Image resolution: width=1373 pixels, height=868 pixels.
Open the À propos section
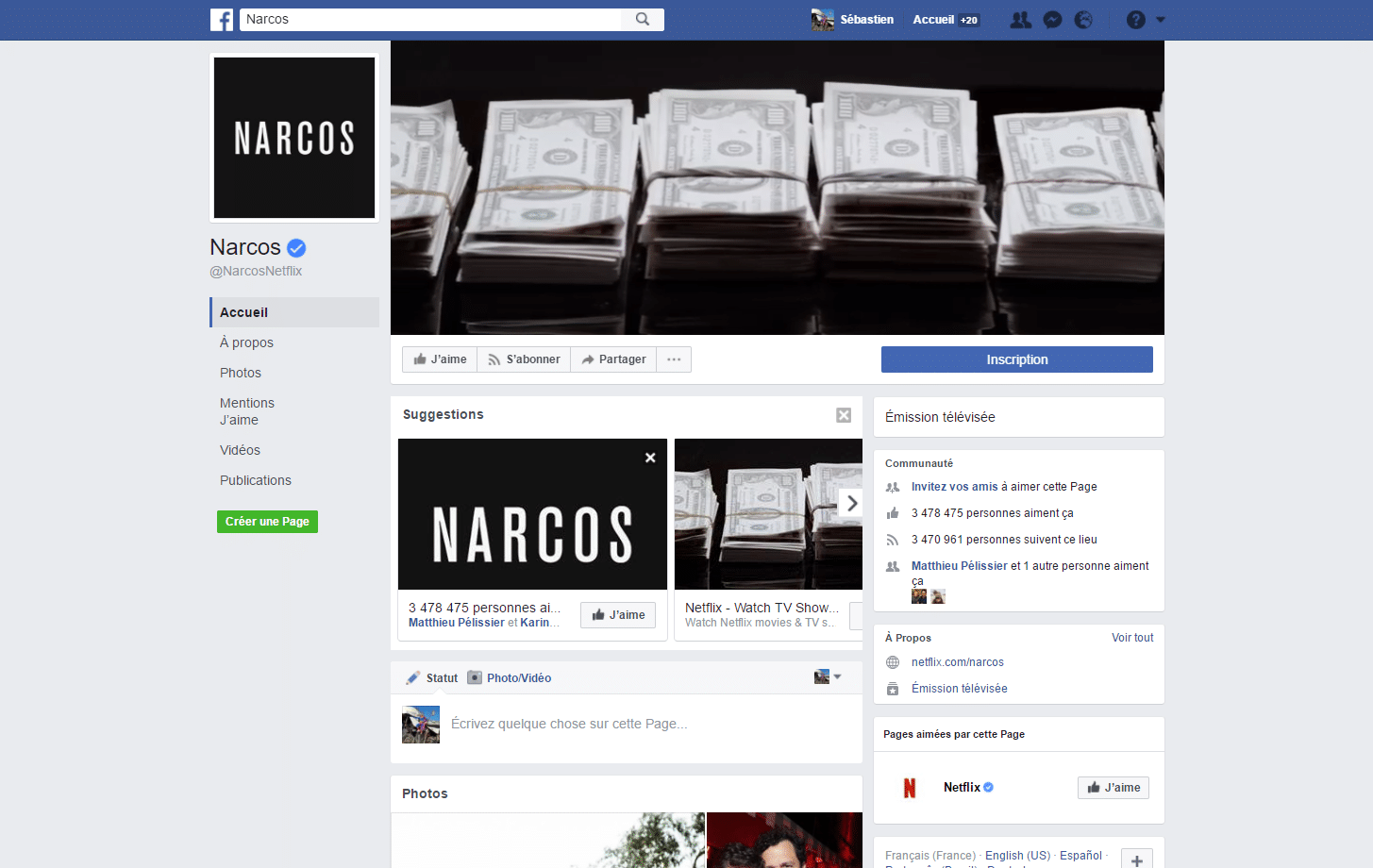point(246,342)
